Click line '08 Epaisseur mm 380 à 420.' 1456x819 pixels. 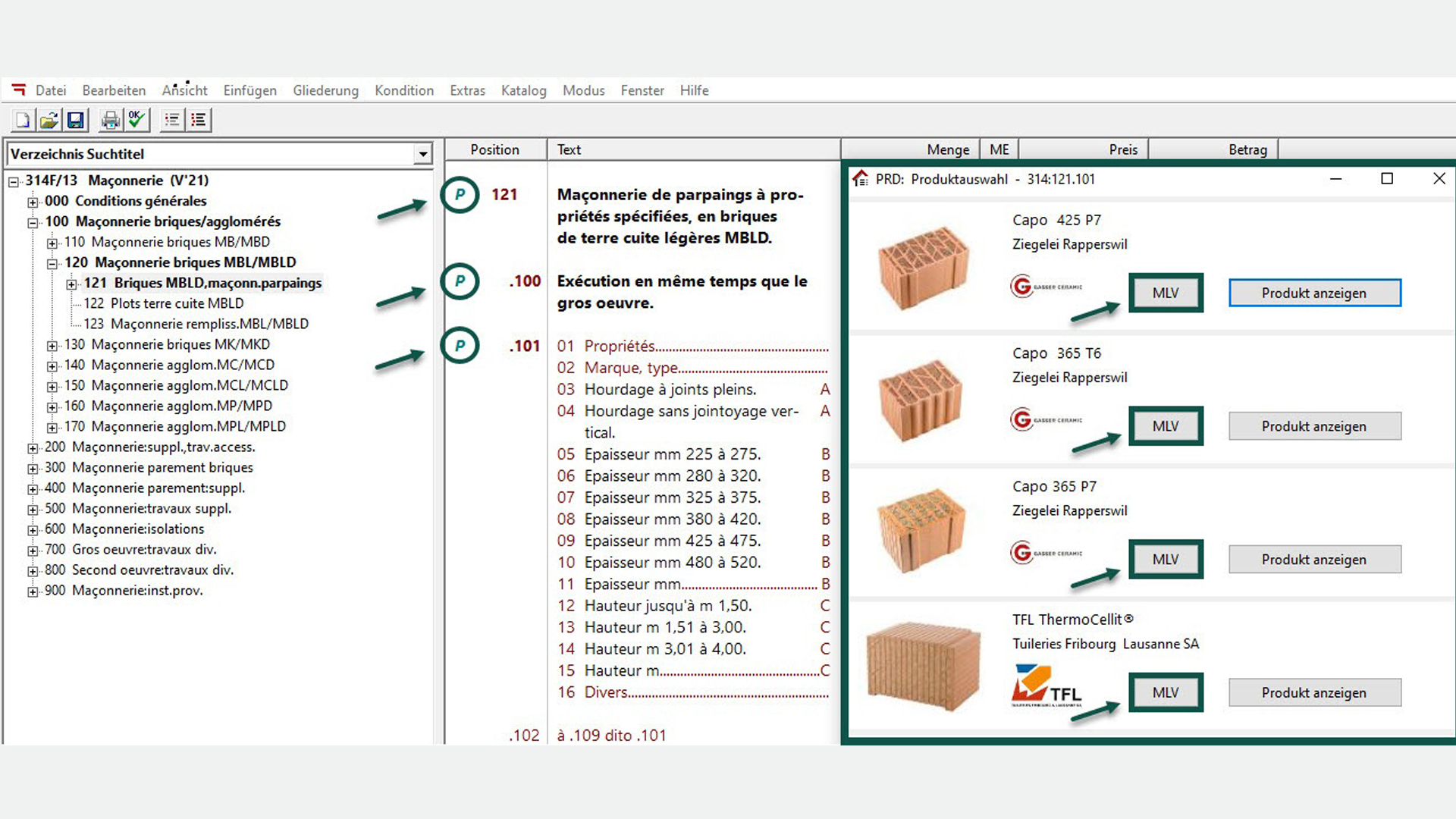pos(693,519)
